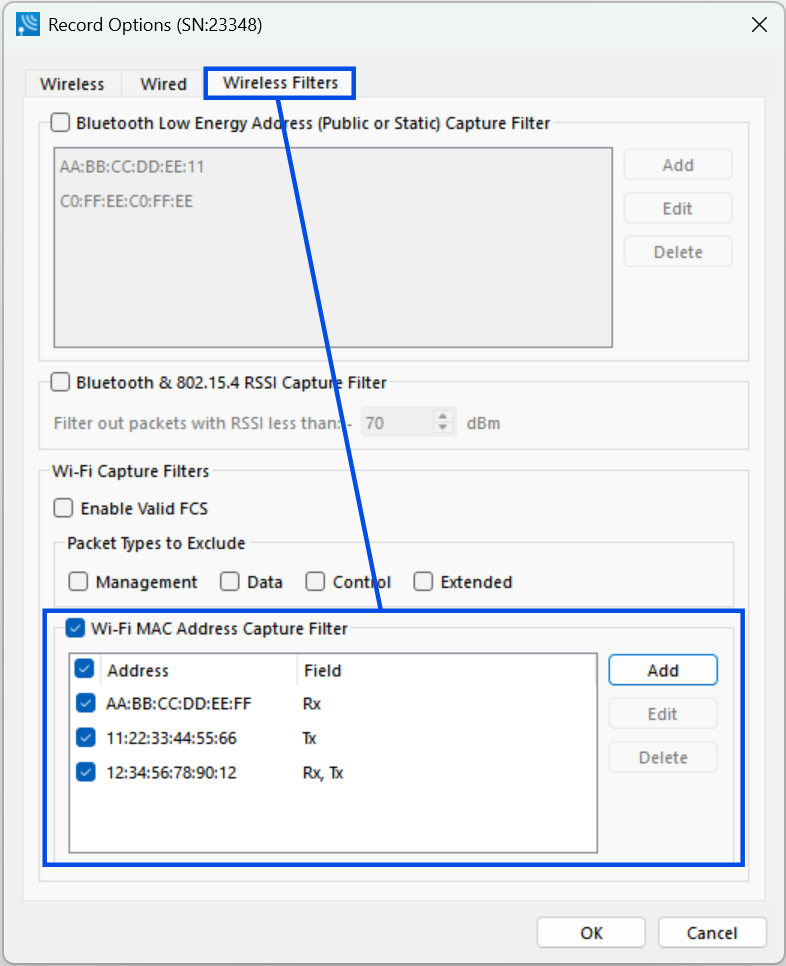The image size is (786, 966).
Task: Click the Rx field of the AA:BB:CC:DD:EE:FF row
Action: [312, 704]
